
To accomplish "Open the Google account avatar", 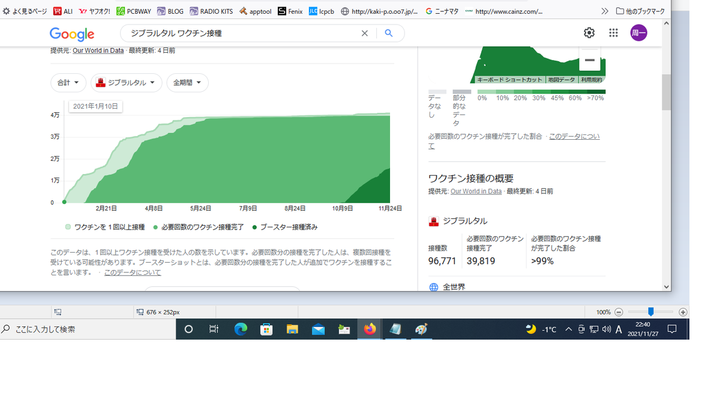I will [639, 33].
